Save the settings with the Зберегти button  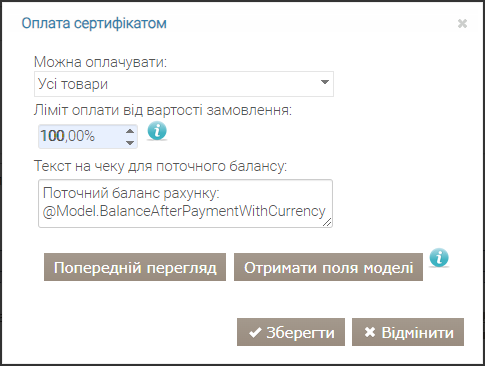pos(291,332)
